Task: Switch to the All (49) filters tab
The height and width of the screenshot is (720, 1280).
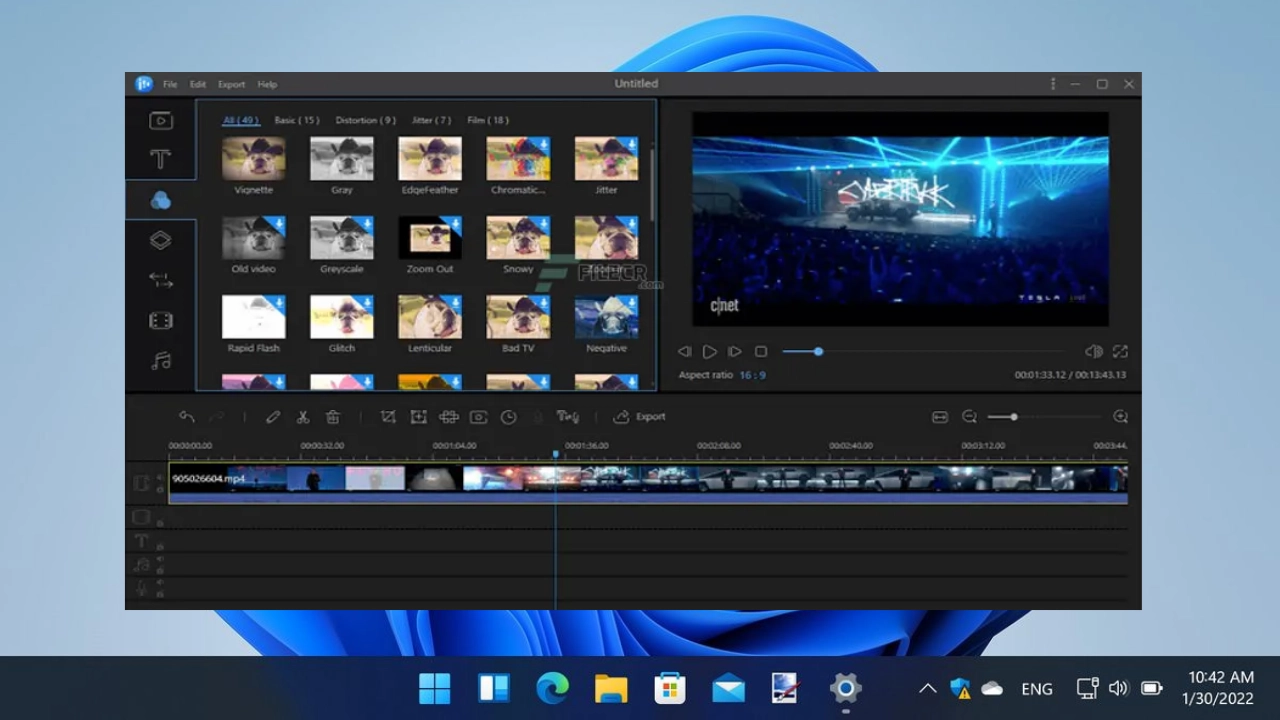Action: [x=240, y=120]
